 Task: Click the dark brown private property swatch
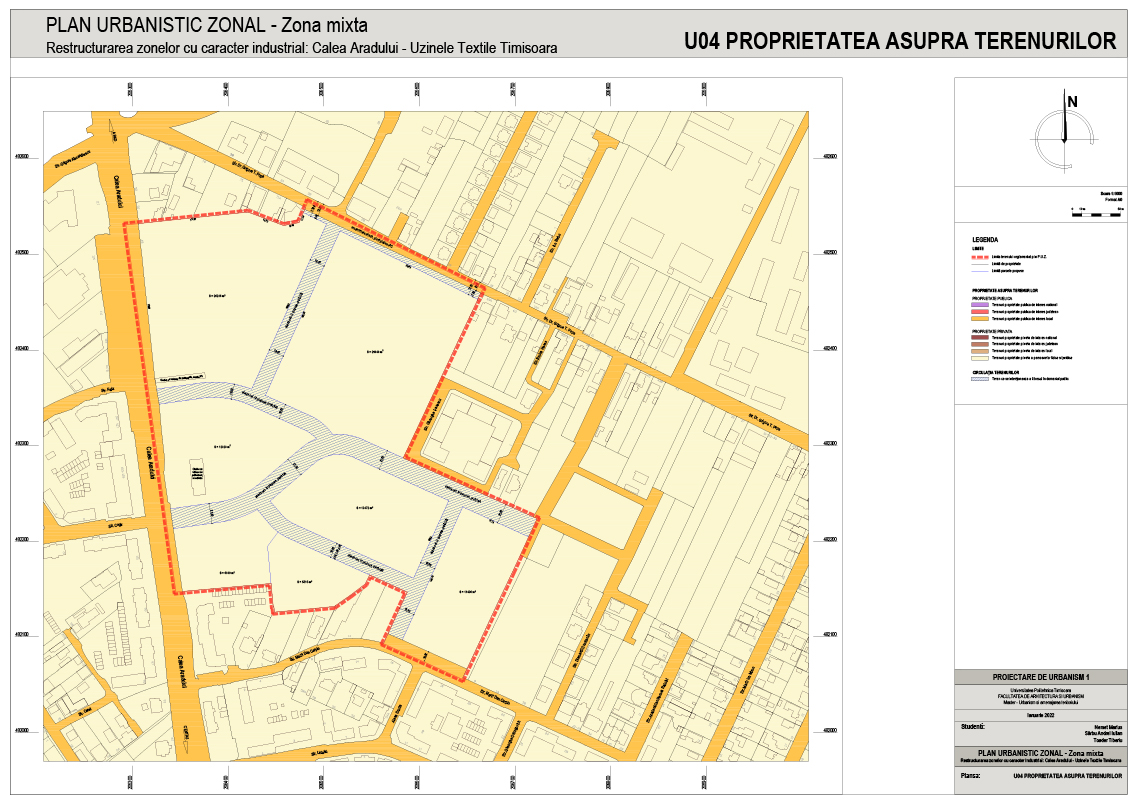pyautogui.click(x=979, y=338)
